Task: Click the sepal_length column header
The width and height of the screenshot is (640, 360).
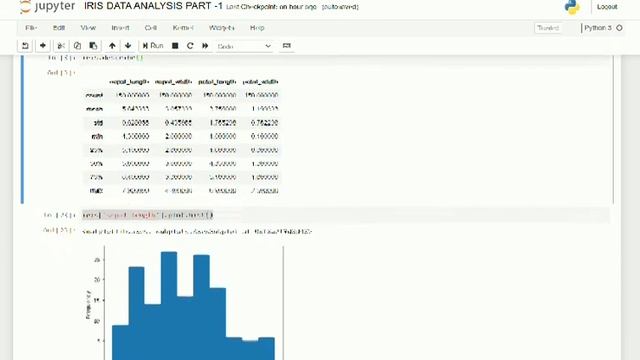Action: pyautogui.click(x=129, y=82)
